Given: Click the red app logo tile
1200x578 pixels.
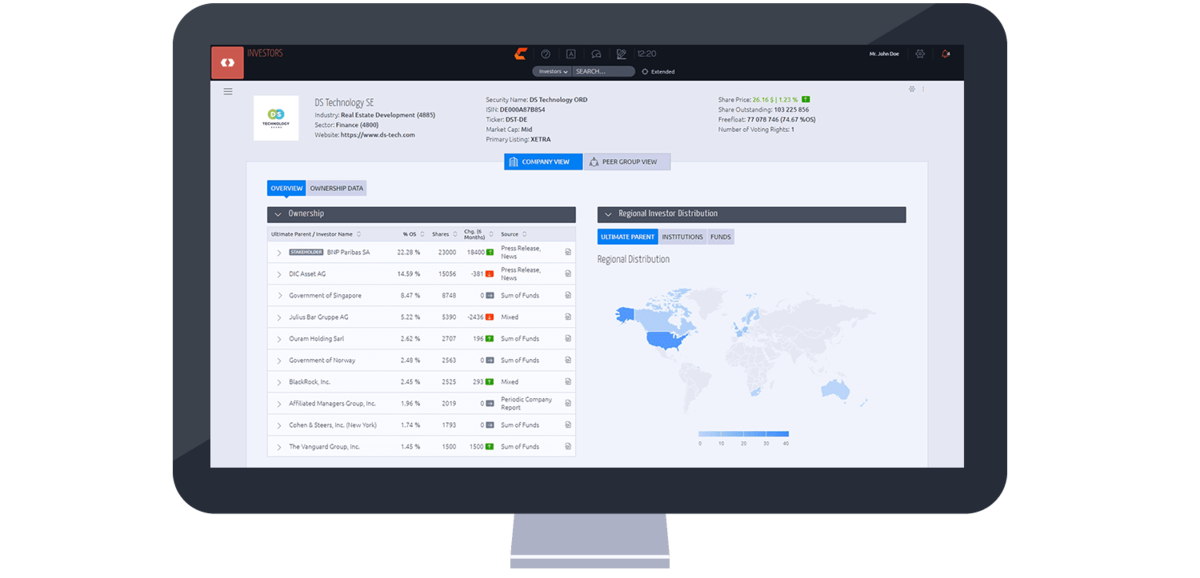Looking at the screenshot, I should tap(227, 63).
